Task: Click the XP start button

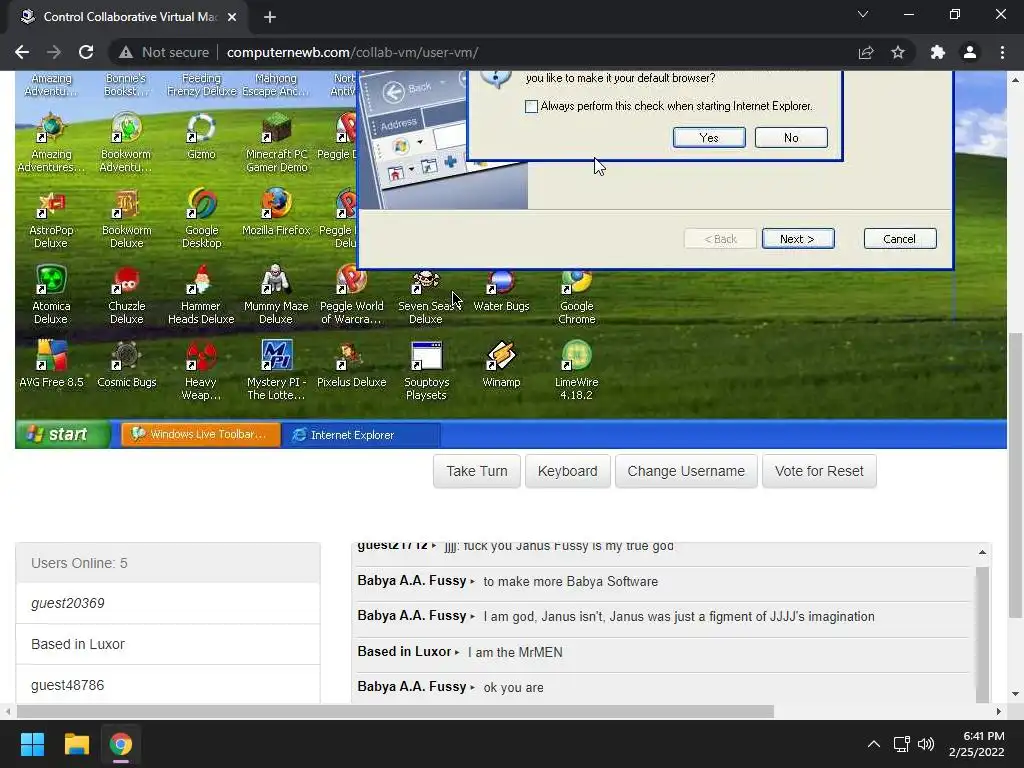Action: click(x=63, y=434)
